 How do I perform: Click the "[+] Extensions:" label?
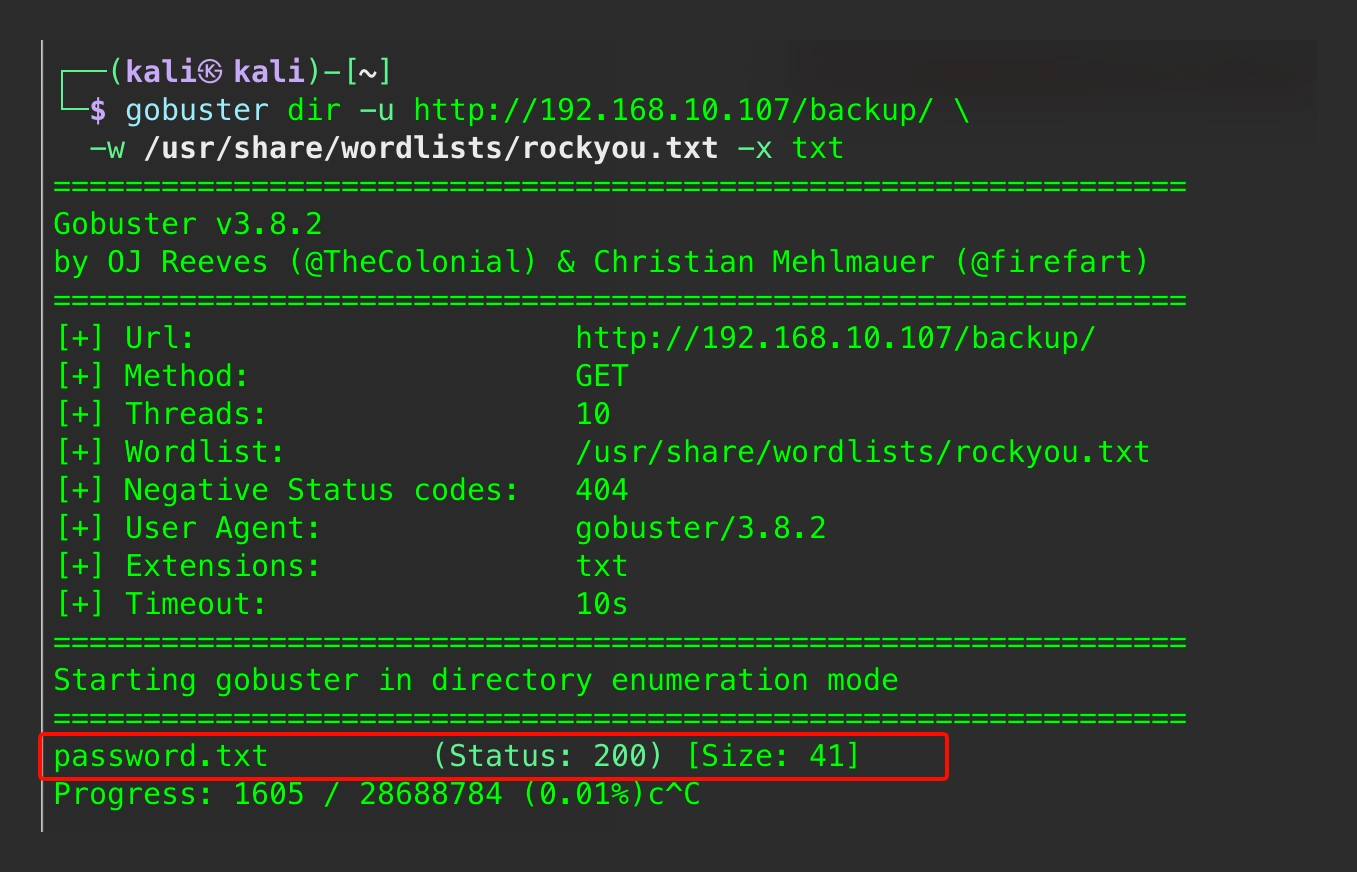click(188, 566)
